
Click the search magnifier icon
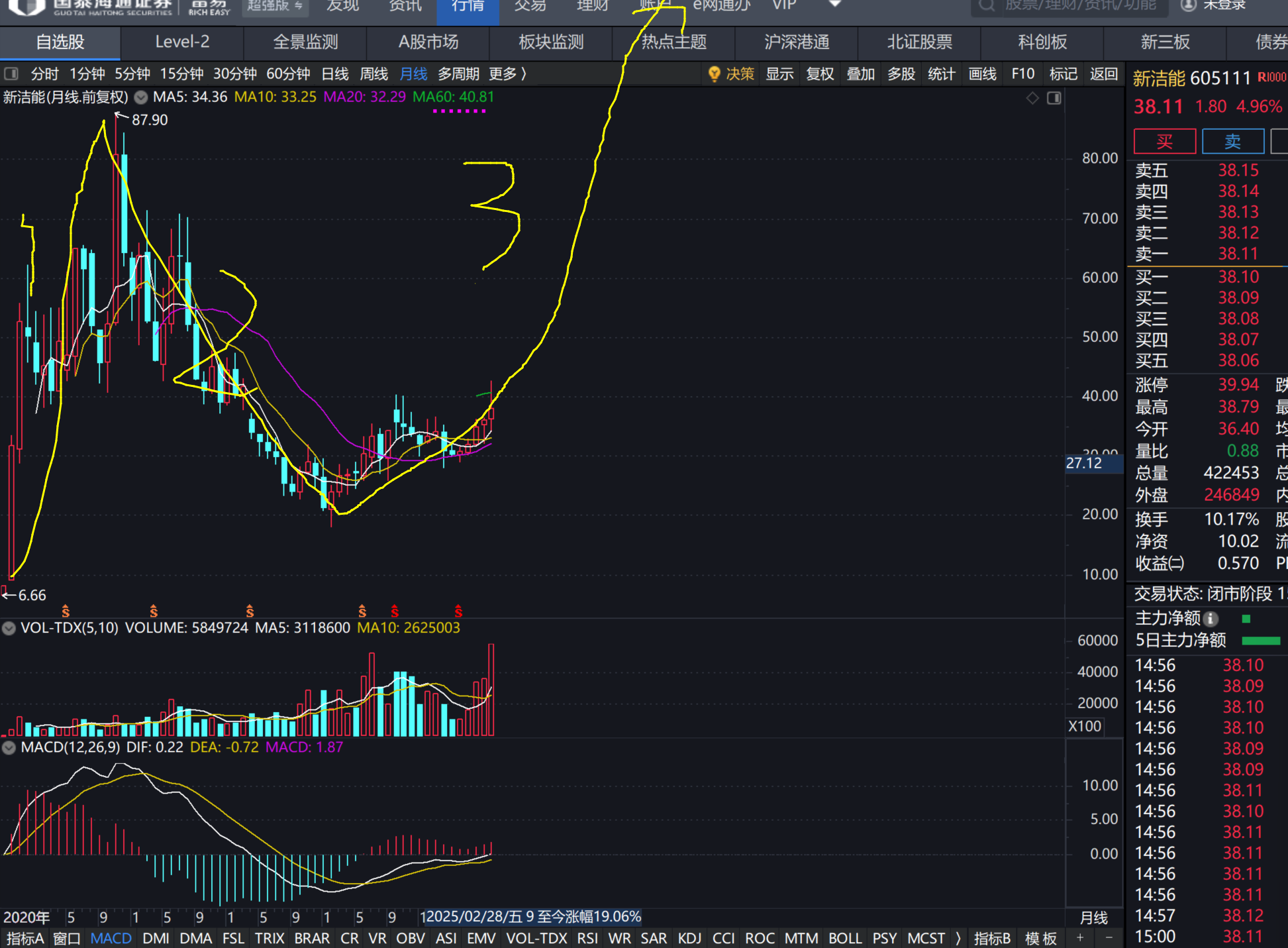[x=987, y=5]
